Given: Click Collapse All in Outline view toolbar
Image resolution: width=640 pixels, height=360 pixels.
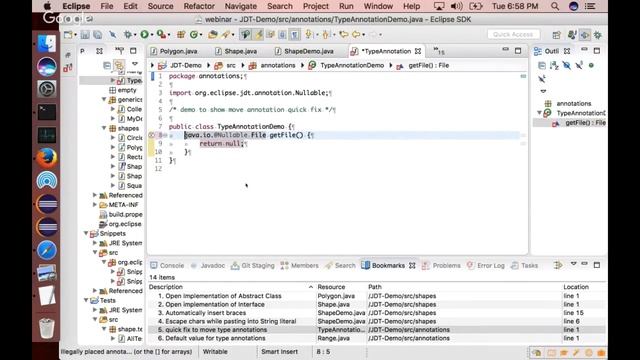Looking at the screenshot, I should pyautogui.click(x=542, y=65).
